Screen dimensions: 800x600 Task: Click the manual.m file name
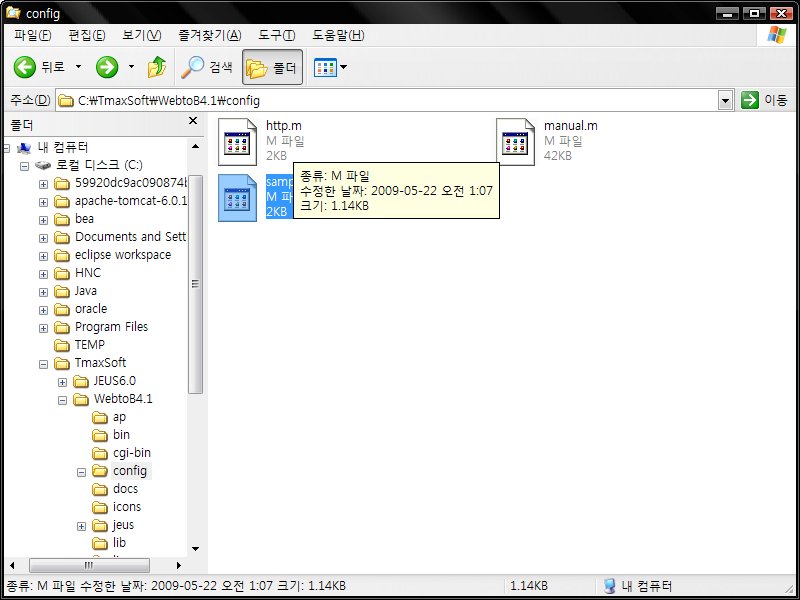click(x=570, y=126)
